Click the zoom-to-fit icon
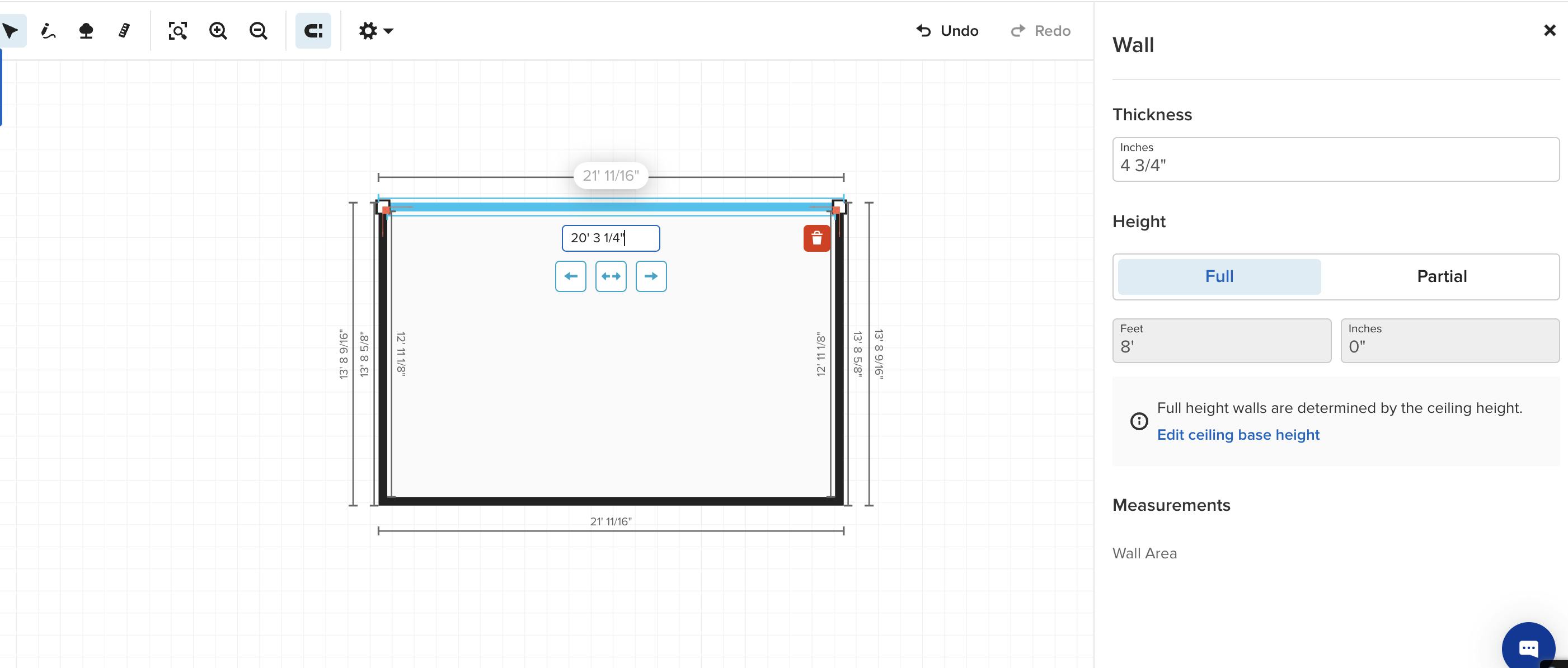The width and height of the screenshot is (1568, 668). click(177, 30)
